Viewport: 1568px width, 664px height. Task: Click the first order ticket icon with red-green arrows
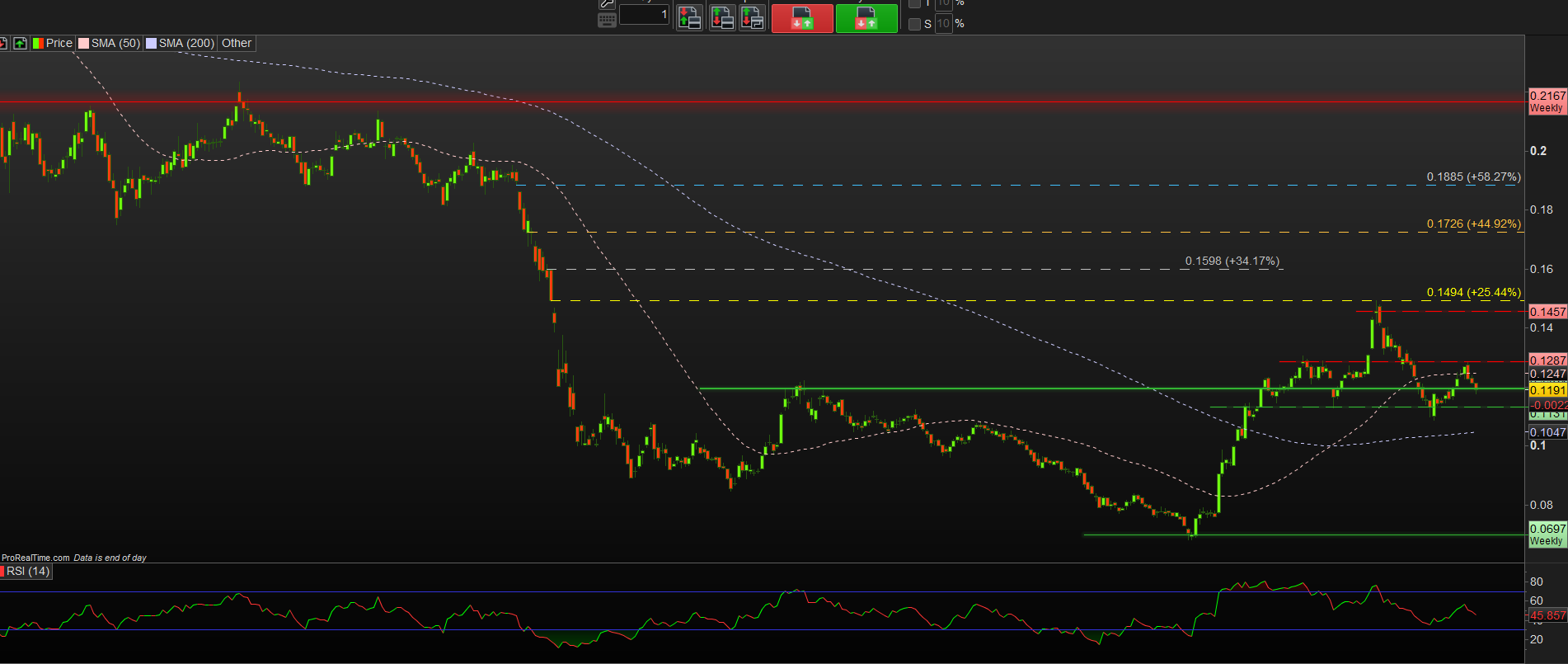(x=689, y=17)
